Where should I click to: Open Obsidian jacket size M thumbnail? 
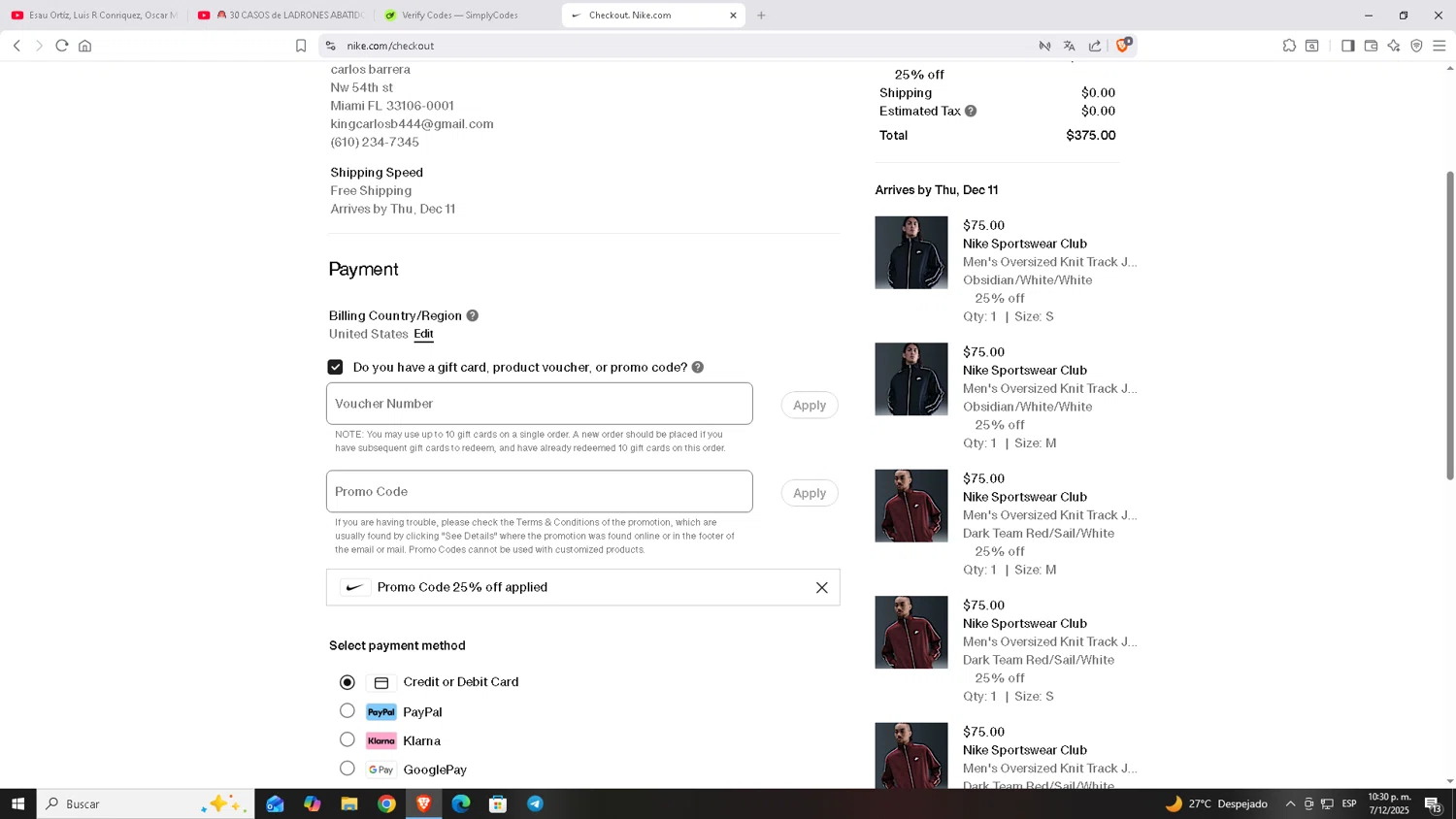tap(911, 379)
